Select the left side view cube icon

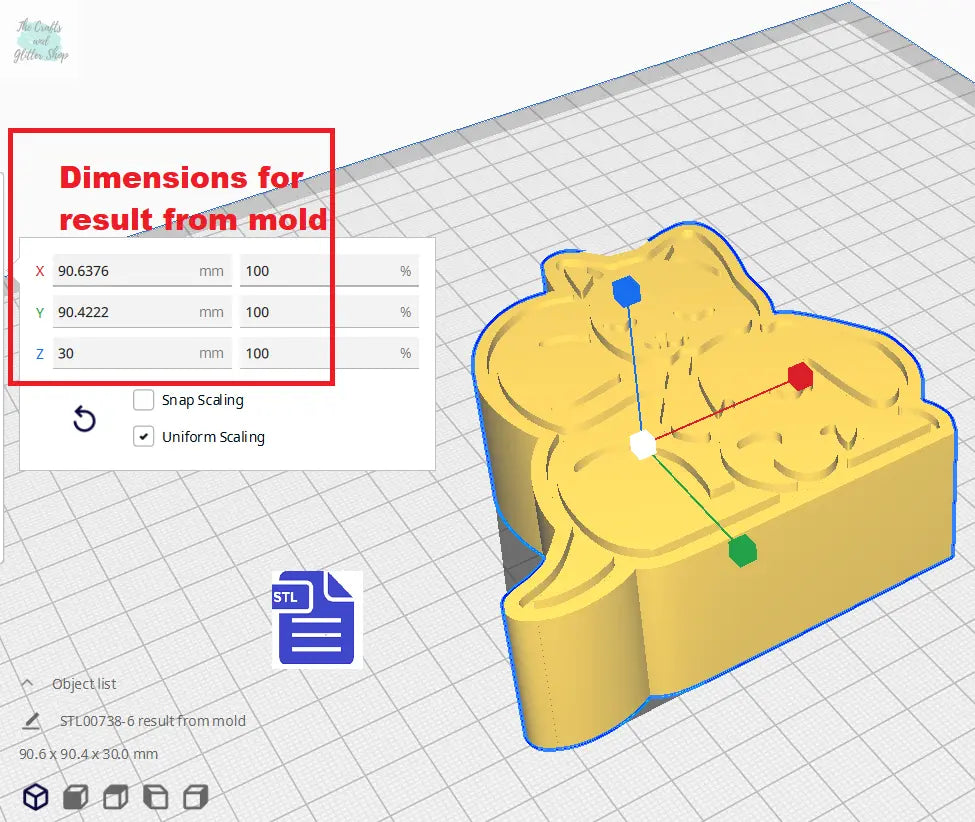pos(156,797)
